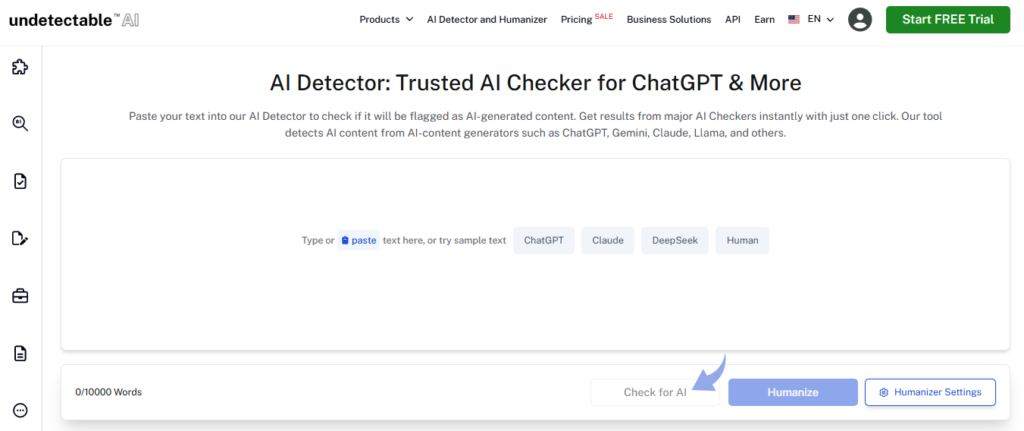1024x431 pixels.
Task: Expand the Products dropdown menu
Action: click(386, 19)
